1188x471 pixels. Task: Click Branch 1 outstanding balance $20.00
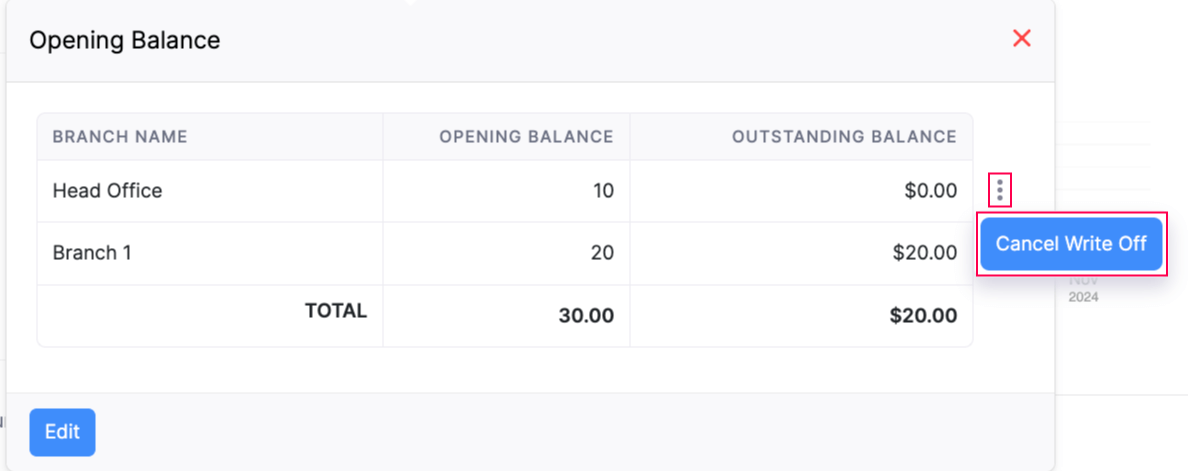925,253
